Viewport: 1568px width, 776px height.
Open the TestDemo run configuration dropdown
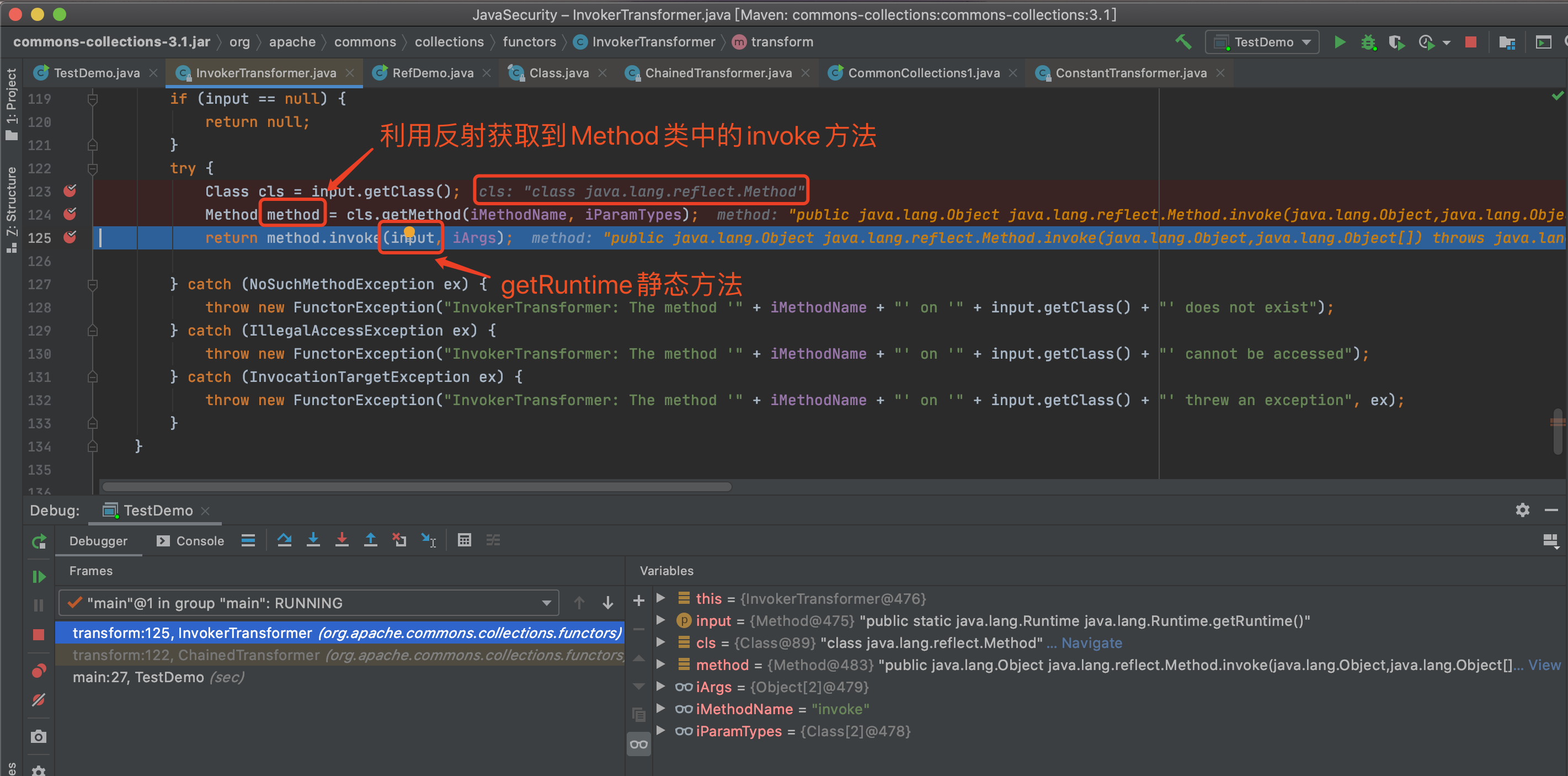point(1262,42)
